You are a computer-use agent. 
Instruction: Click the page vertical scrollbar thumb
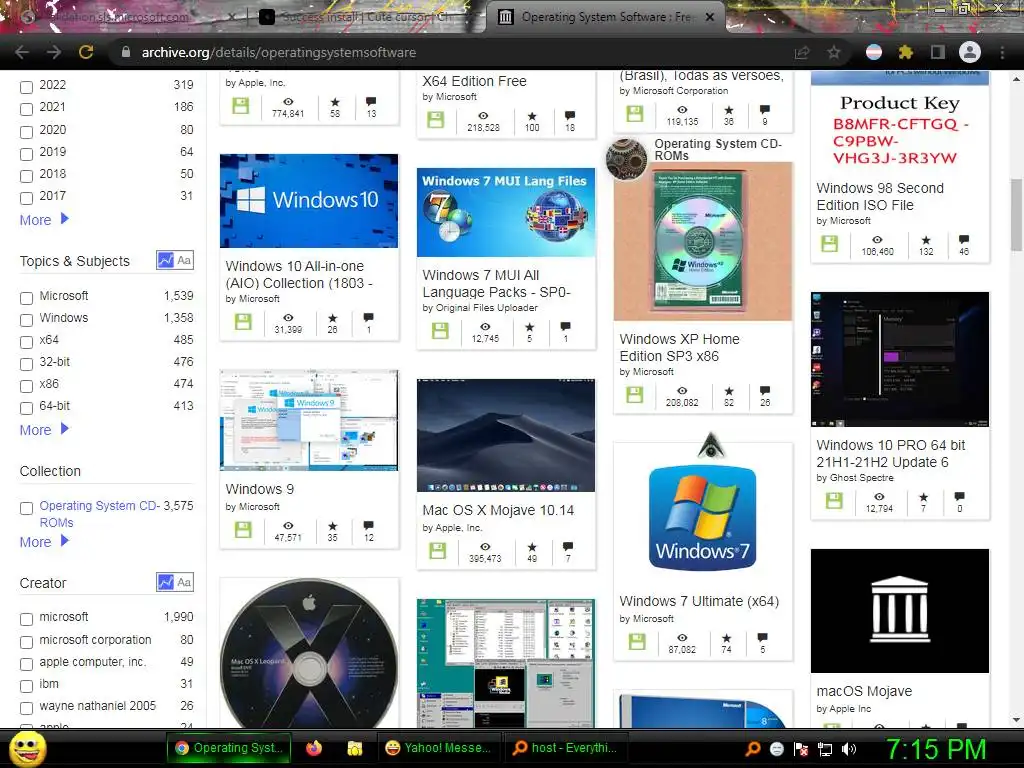1016,214
